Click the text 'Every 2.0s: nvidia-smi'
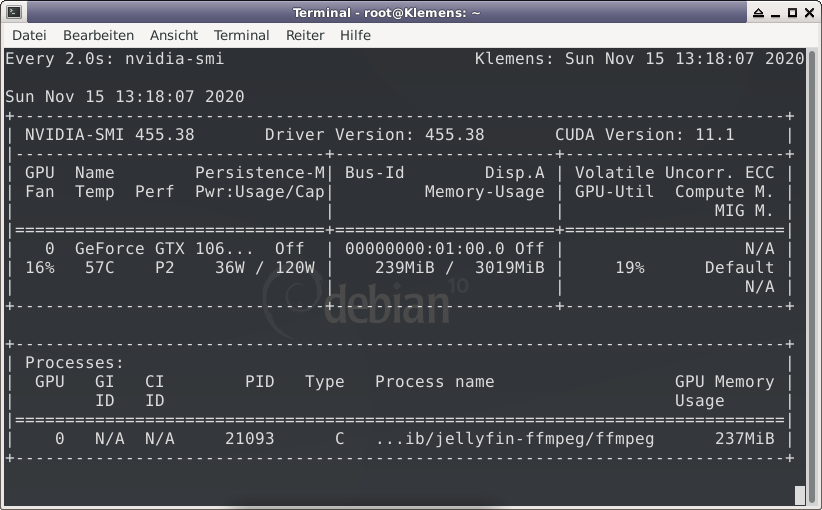 pyautogui.click(x=115, y=58)
